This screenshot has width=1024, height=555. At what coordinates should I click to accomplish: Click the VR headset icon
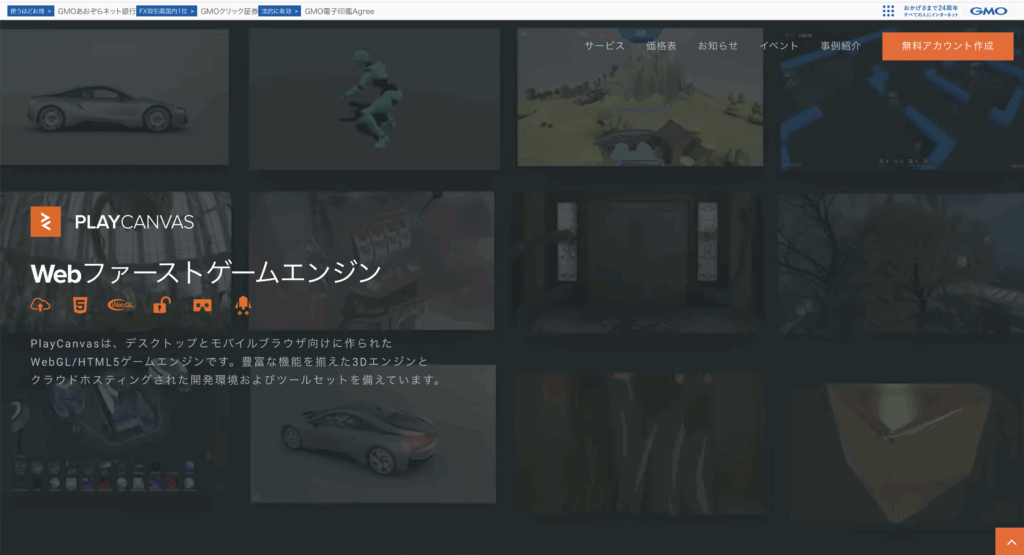click(x=202, y=306)
